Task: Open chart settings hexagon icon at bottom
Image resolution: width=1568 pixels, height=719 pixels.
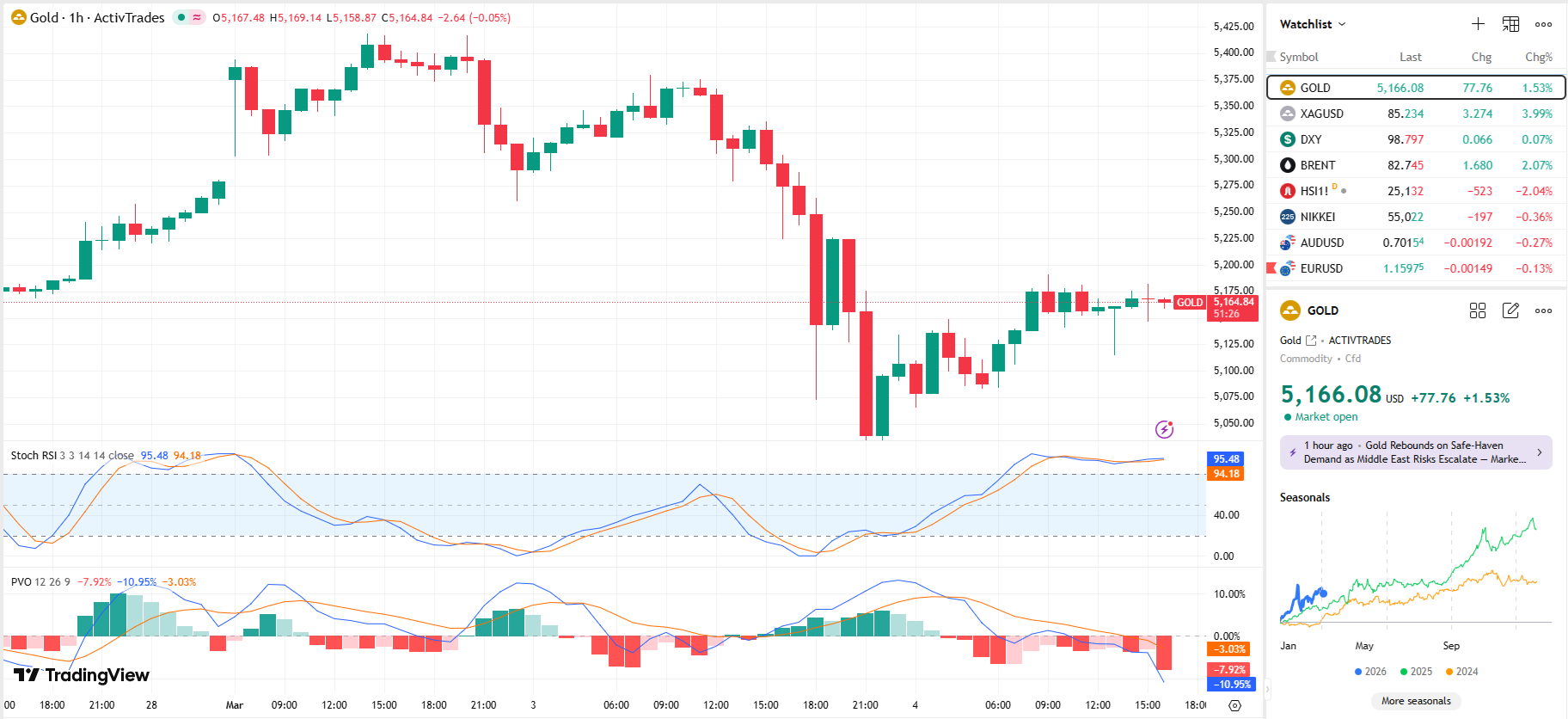Action: [1234, 705]
